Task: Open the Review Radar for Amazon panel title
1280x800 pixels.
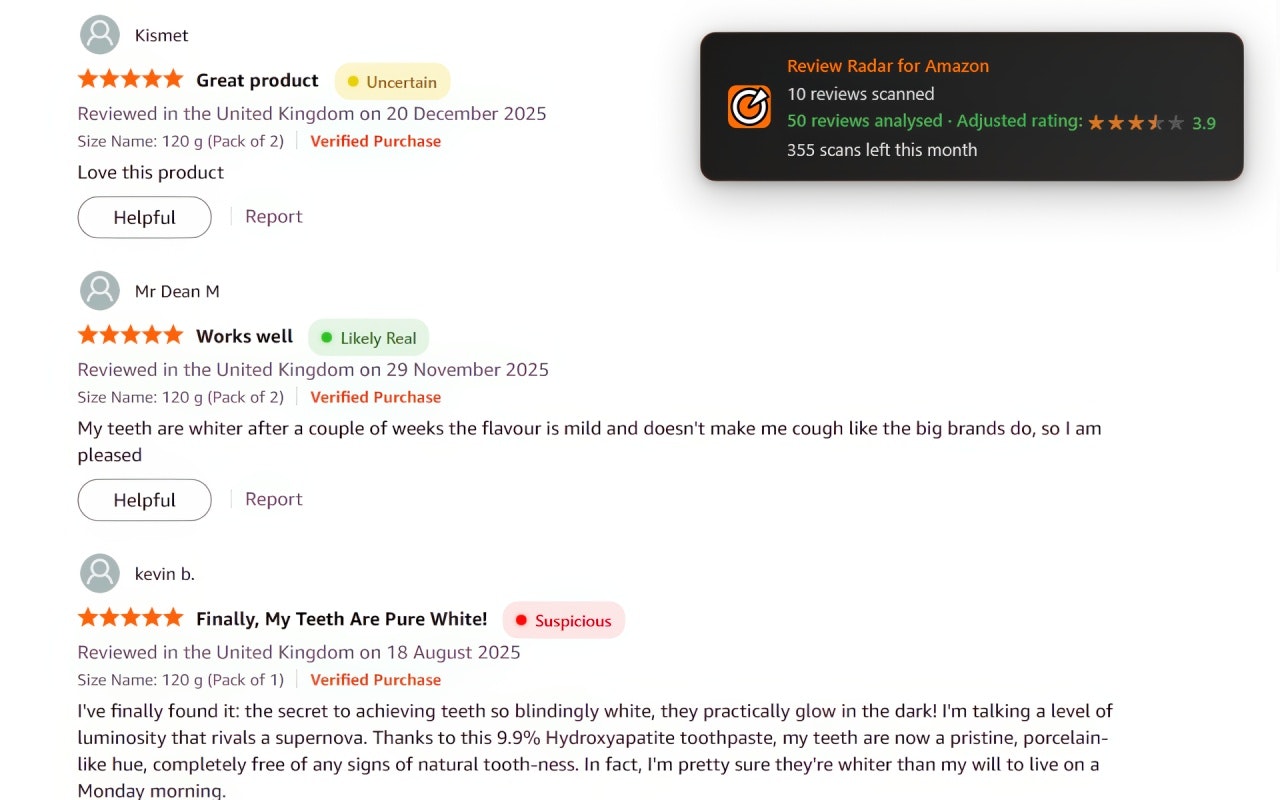Action: click(888, 65)
